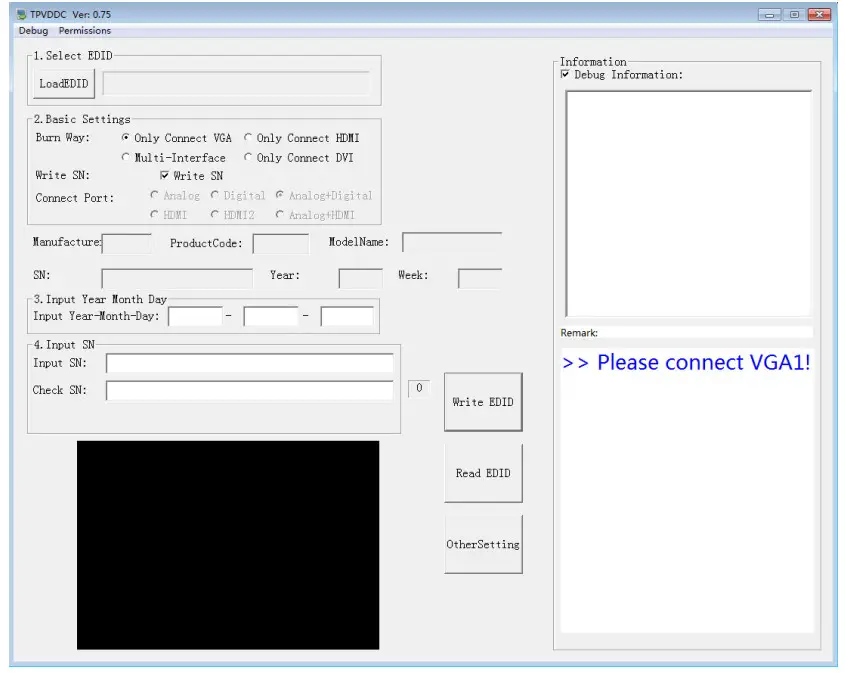Click the ModelName input field
The width and height of the screenshot is (845, 673).
coord(450,240)
